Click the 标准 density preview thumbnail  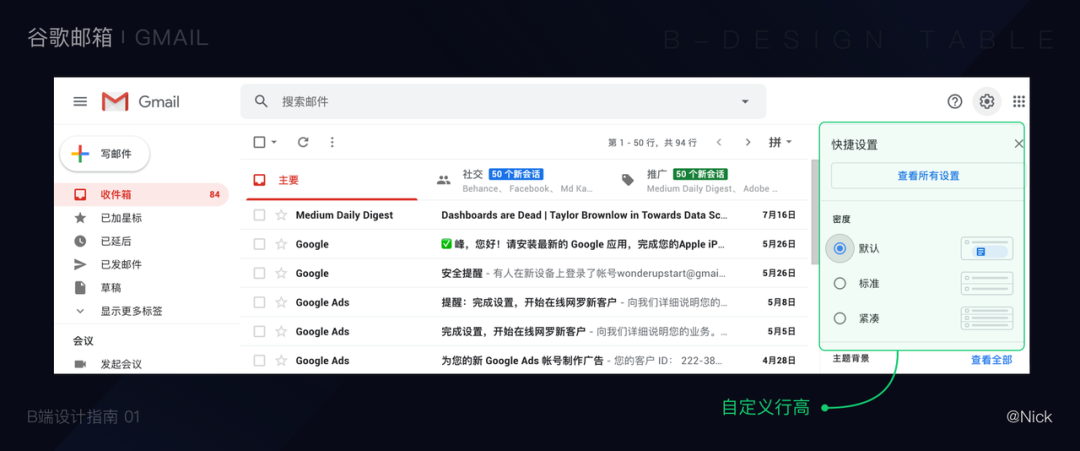coord(987,283)
